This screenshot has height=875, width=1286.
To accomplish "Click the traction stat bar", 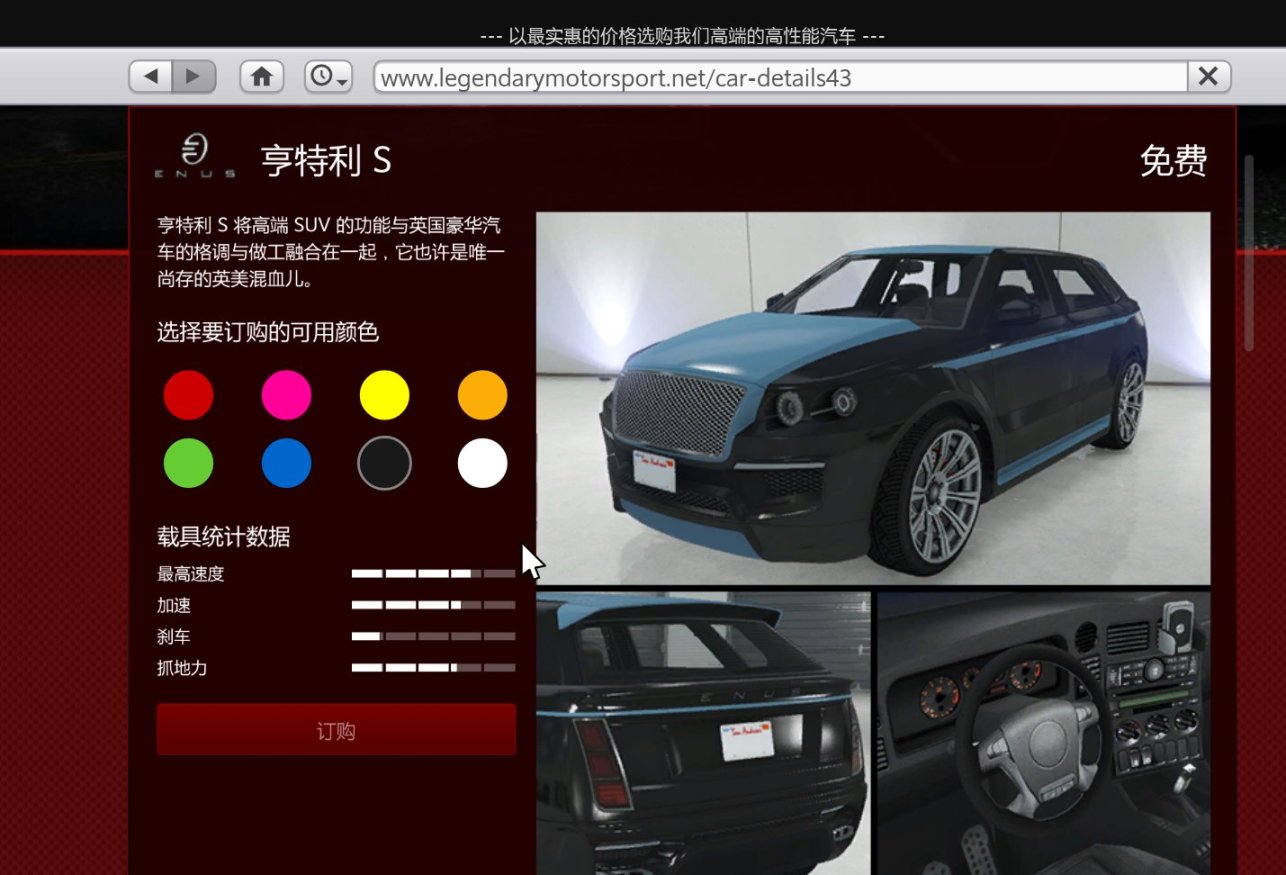I will click(x=433, y=667).
